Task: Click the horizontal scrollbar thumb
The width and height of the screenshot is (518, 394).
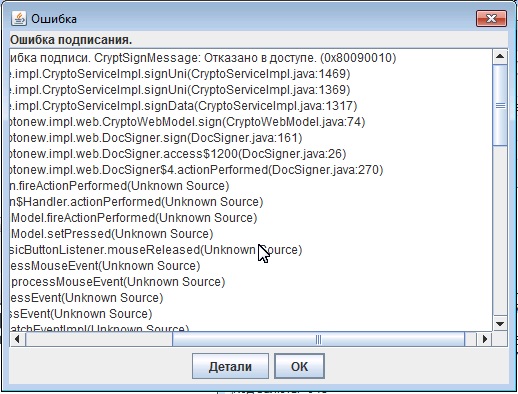Action: pos(318,339)
